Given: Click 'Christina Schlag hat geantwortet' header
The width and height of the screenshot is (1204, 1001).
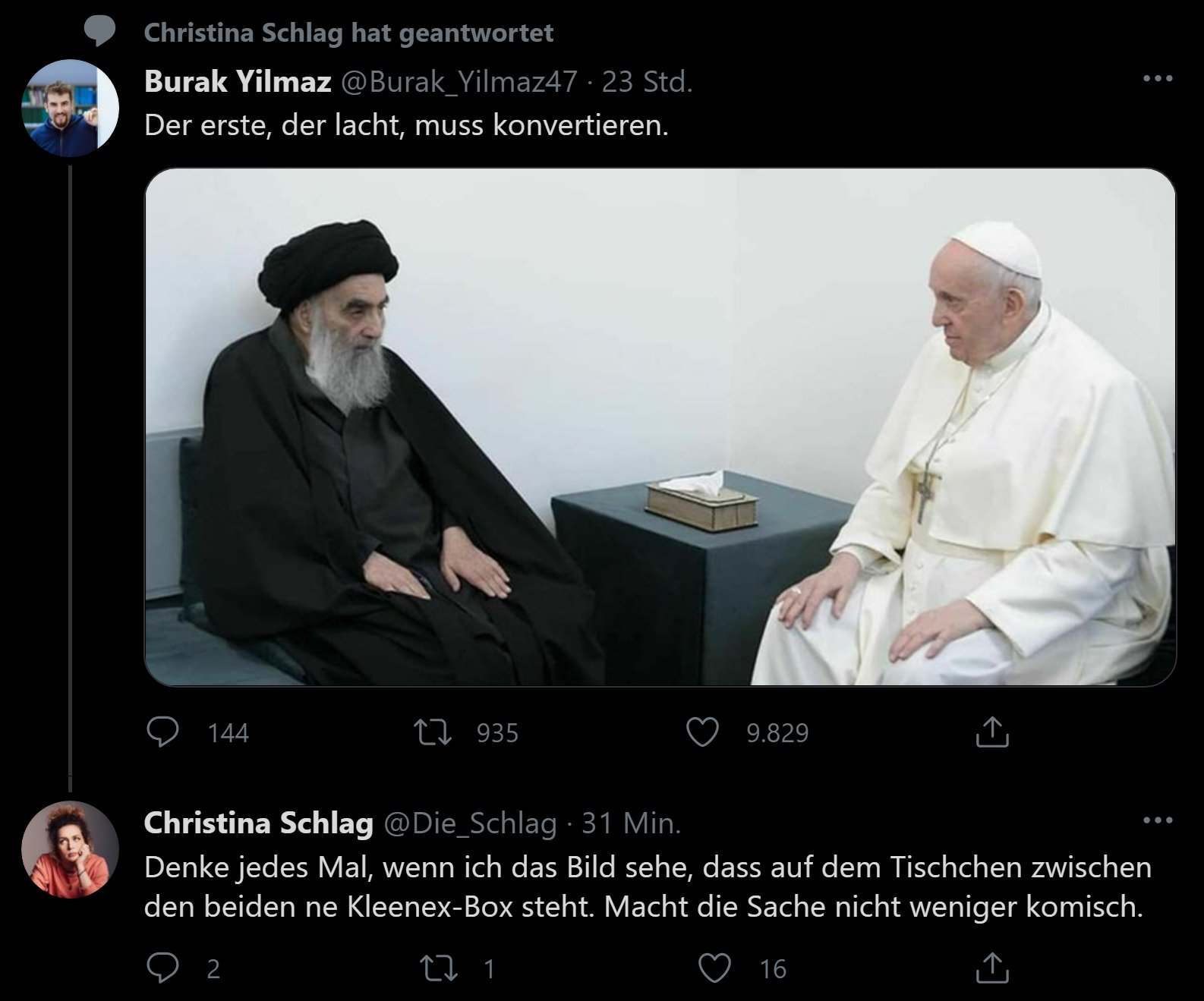Looking at the screenshot, I should (x=348, y=33).
